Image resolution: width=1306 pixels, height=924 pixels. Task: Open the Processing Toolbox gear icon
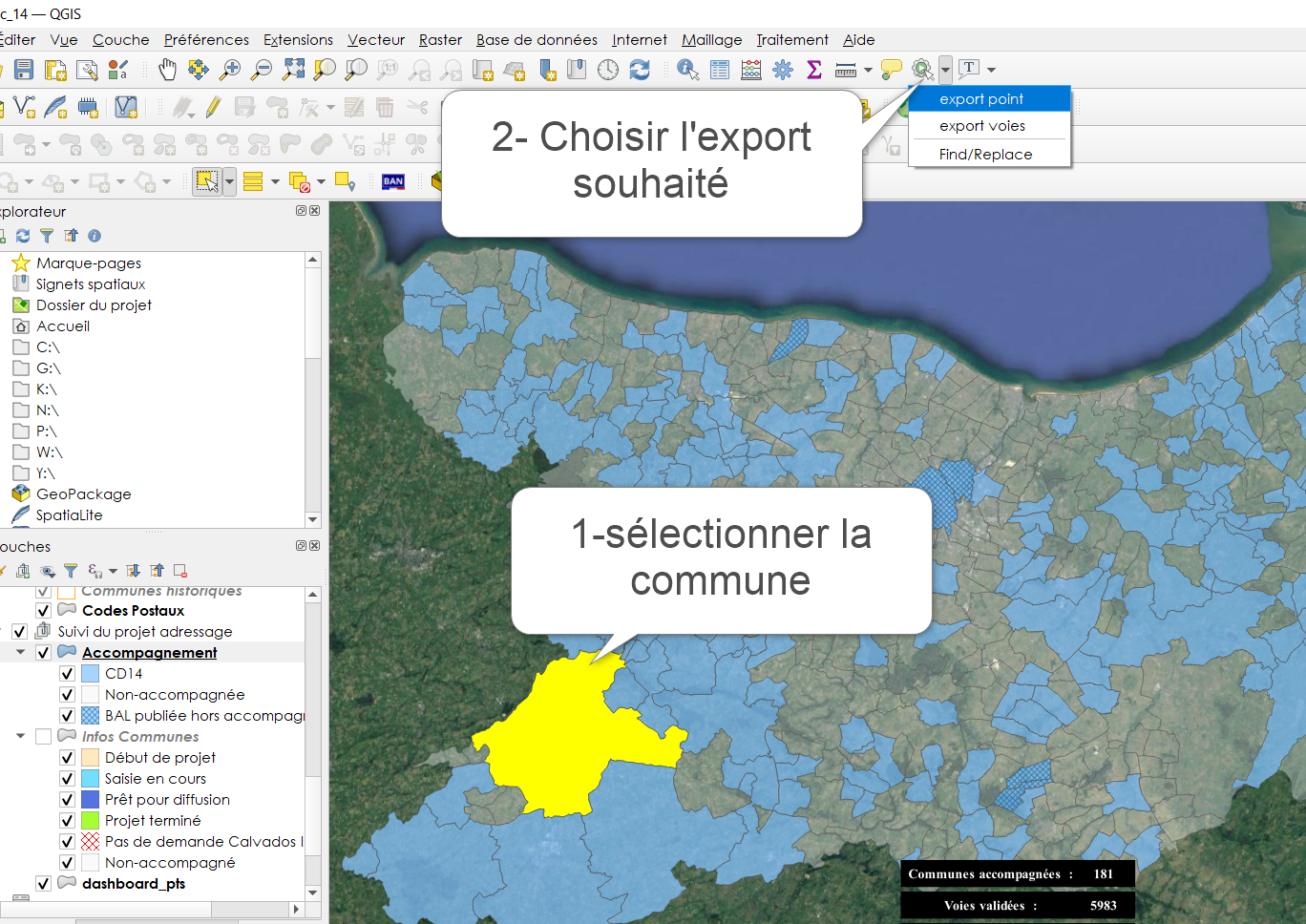click(x=783, y=70)
